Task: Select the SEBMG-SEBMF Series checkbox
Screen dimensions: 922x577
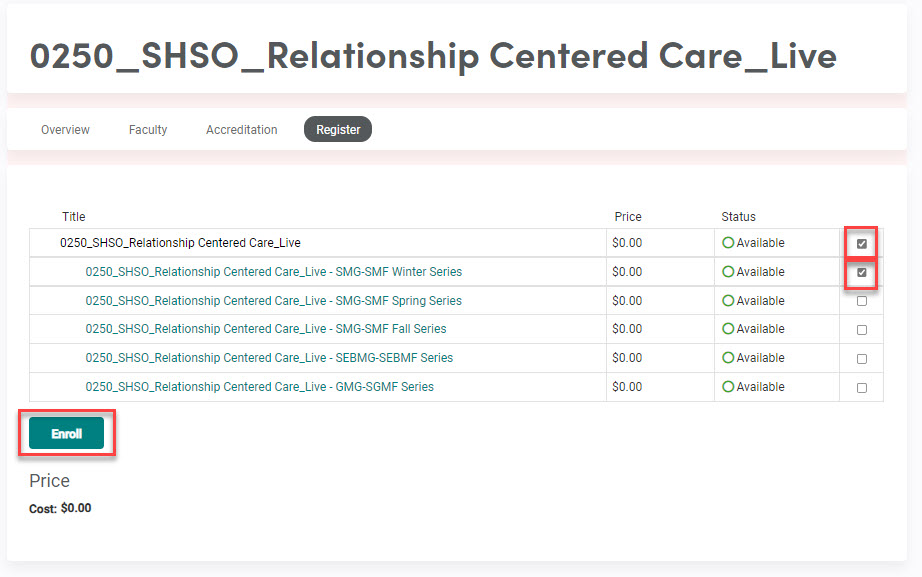Action: point(860,357)
